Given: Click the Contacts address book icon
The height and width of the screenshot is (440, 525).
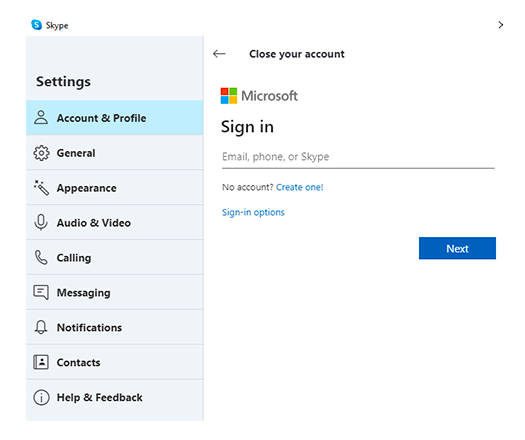Looking at the screenshot, I should tap(41, 362).
